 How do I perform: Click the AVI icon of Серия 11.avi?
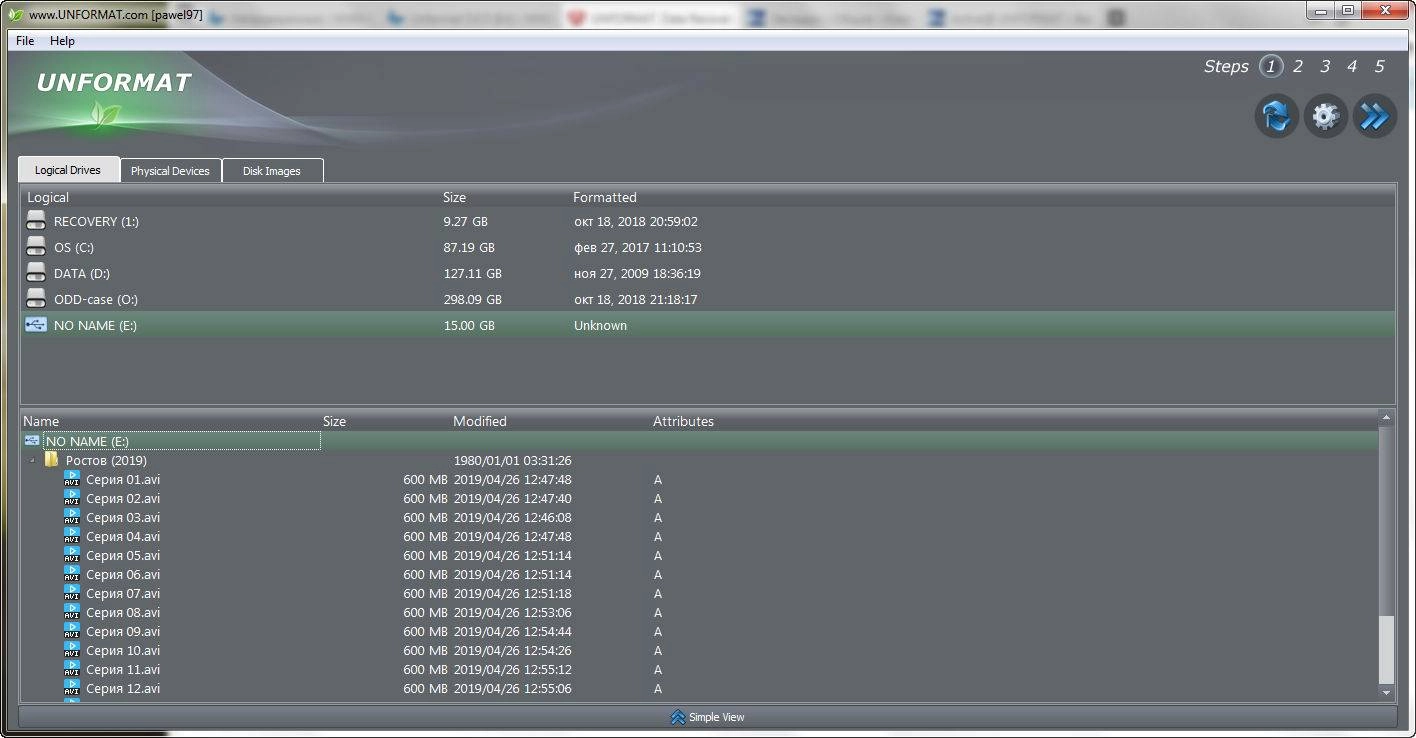coord(72,669)
